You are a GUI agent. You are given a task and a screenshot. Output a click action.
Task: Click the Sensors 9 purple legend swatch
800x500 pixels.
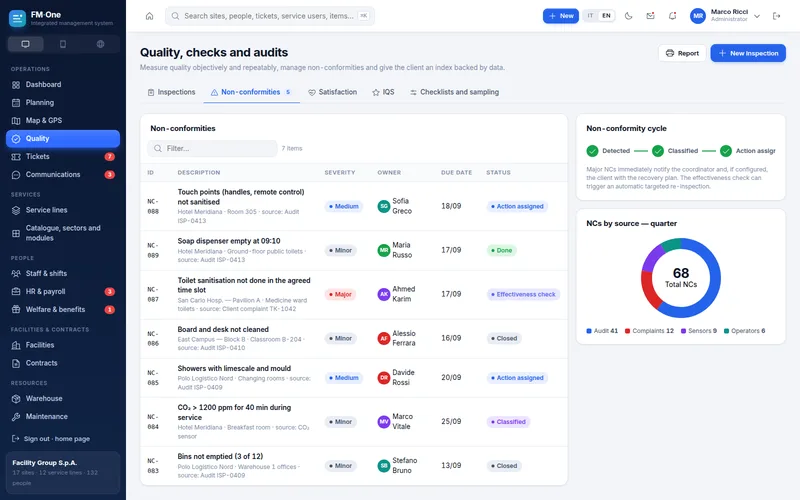[x=683, y=331]
